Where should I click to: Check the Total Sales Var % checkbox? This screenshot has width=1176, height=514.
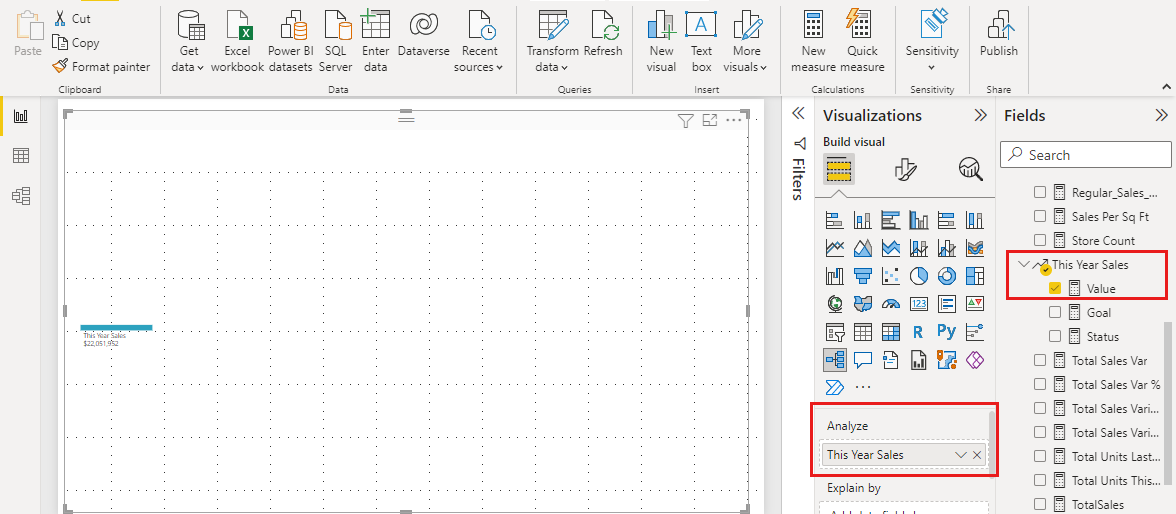pos(1040,384)
